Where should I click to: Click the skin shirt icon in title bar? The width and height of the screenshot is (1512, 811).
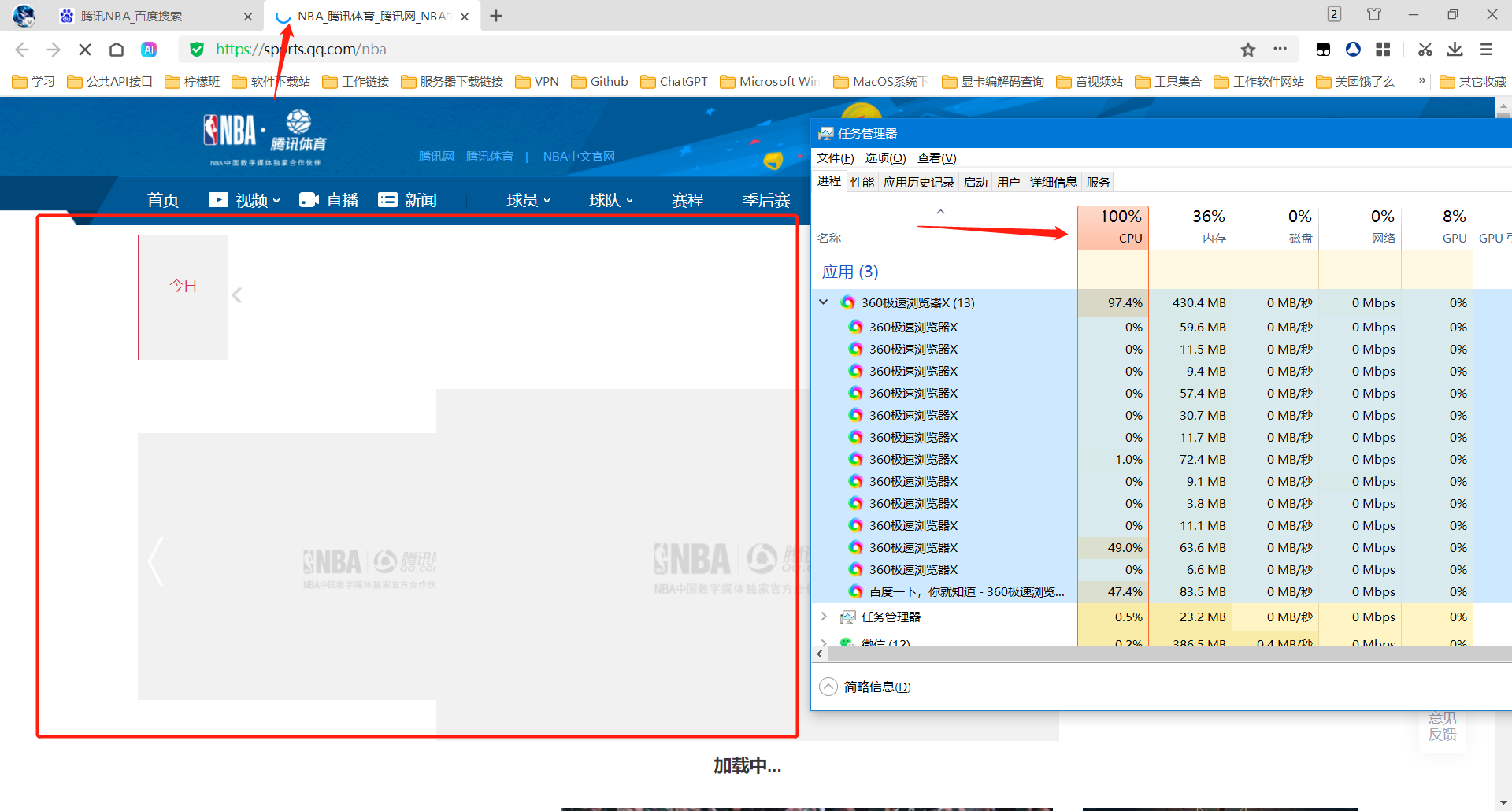[1374, 14]
